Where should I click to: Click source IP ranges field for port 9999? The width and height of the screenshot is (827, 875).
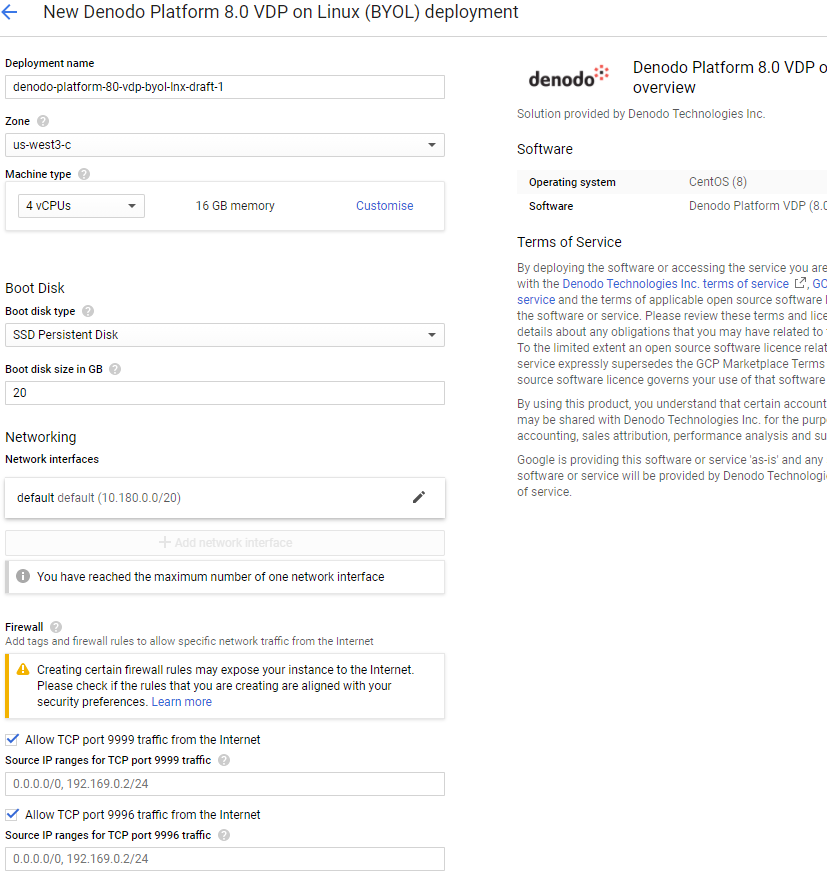pos(225,783)
